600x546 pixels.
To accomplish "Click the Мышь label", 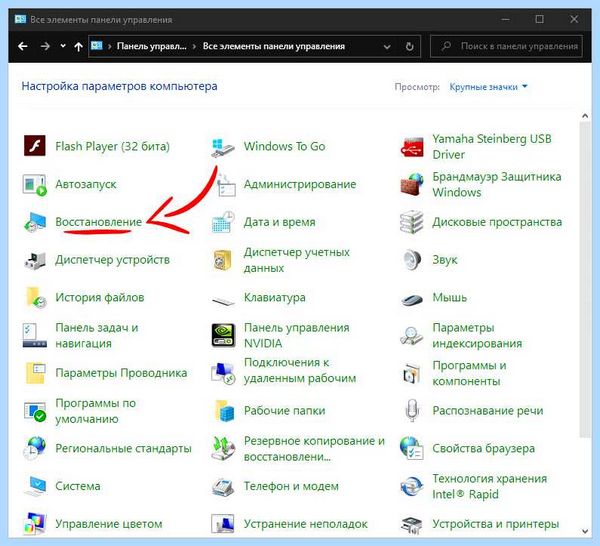I will [x=450, y=297].
